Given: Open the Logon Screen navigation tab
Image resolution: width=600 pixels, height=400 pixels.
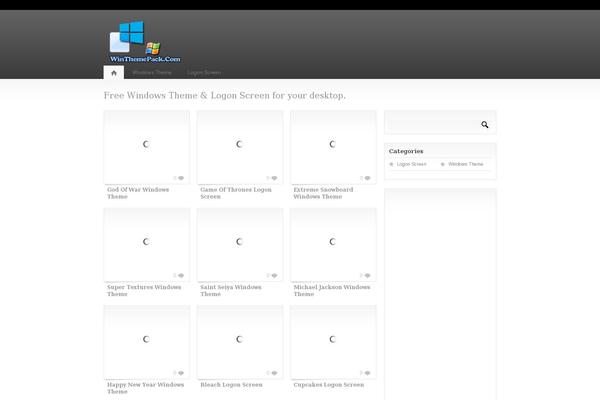Looking at the screenshot, I should (x=204, y=72).
